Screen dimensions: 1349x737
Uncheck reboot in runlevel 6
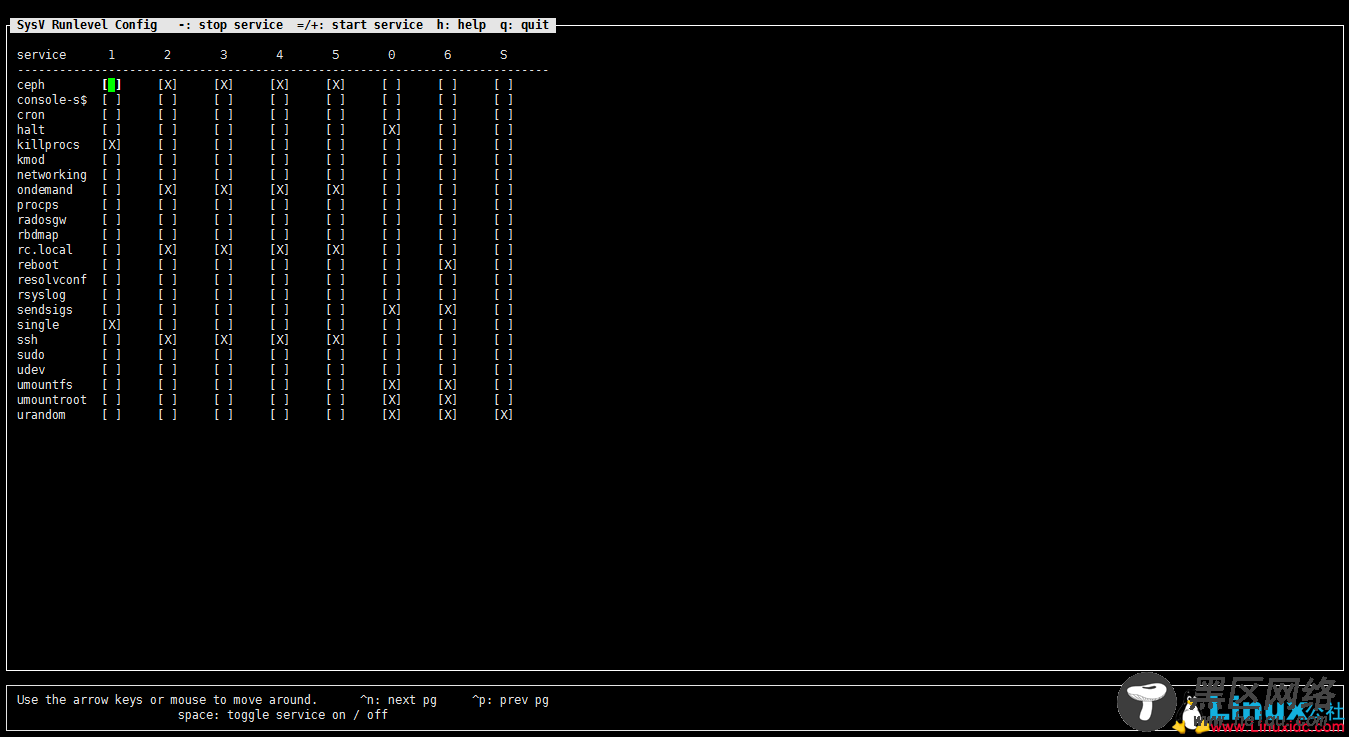coord(448,265)
